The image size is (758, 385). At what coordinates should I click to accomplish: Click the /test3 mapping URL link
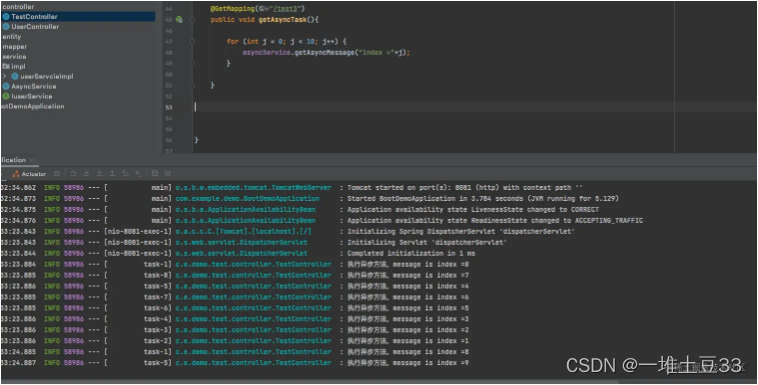(287, 9)
